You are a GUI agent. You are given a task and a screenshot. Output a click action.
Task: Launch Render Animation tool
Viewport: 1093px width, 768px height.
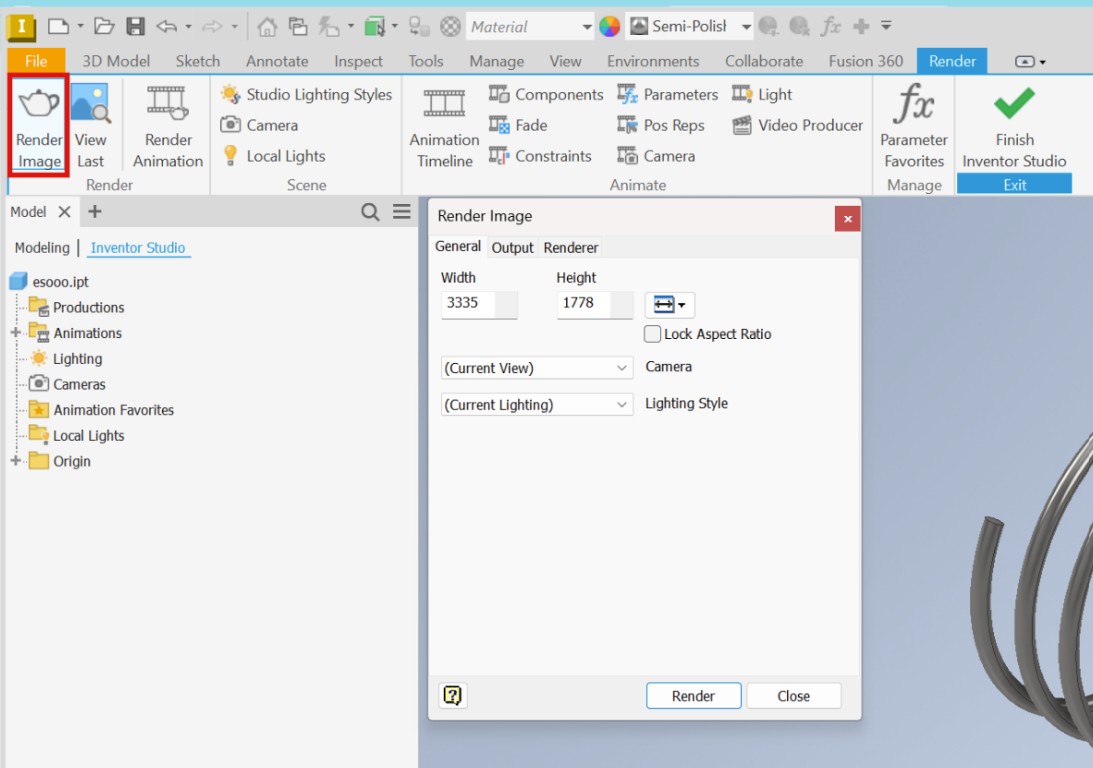[168, 125]
